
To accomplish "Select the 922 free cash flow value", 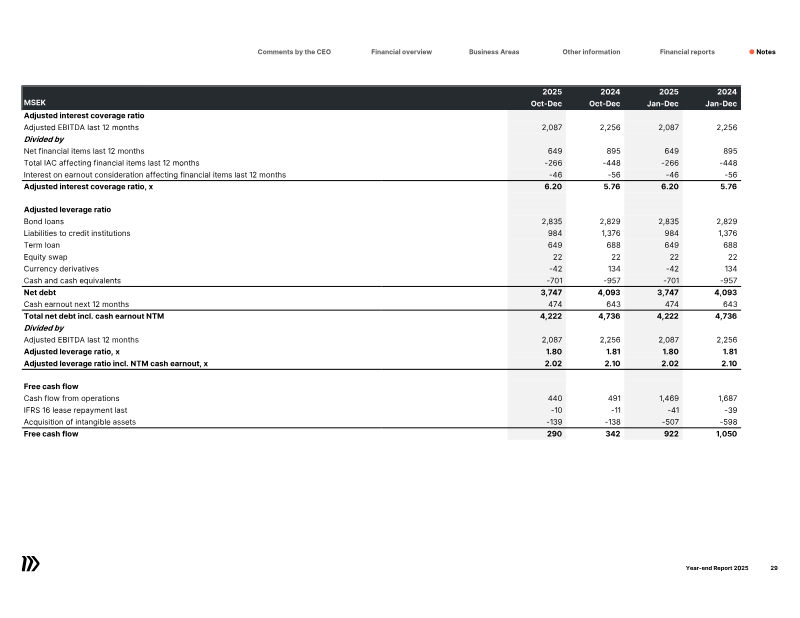I will coord(671,434).
